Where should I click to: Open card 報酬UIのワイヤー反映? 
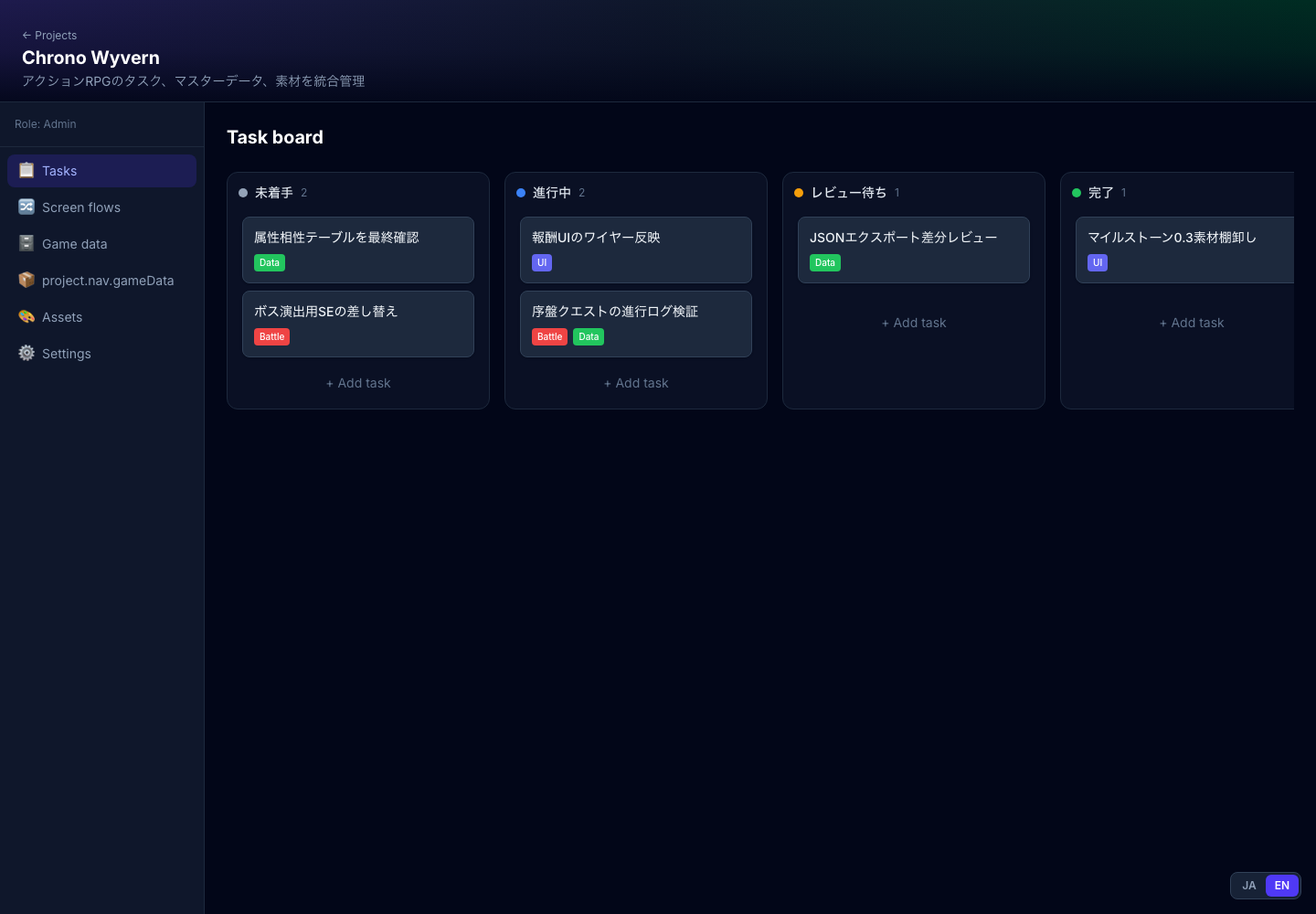[x=636, y=250]
